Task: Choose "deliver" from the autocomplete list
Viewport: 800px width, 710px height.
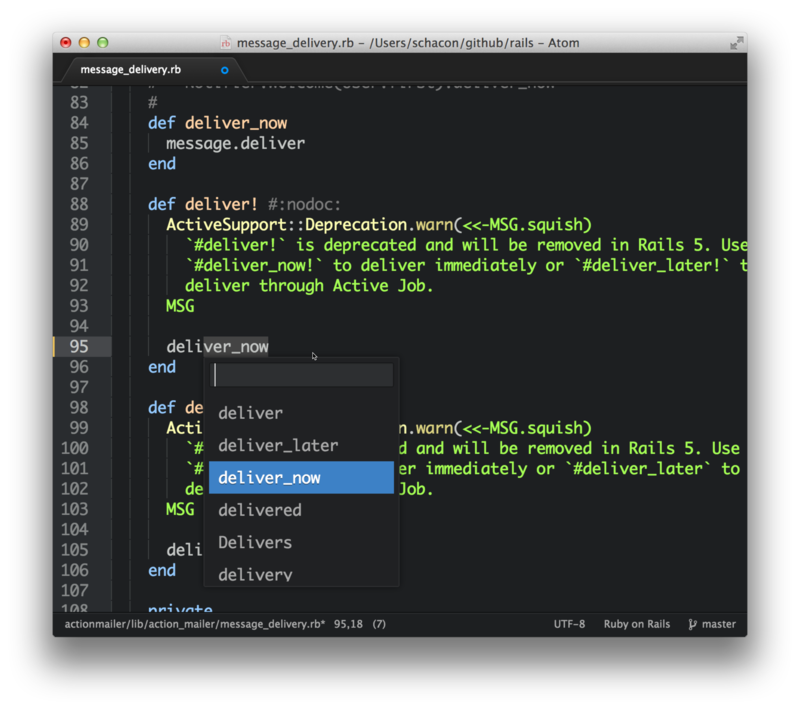Action: tap(250, 413)
